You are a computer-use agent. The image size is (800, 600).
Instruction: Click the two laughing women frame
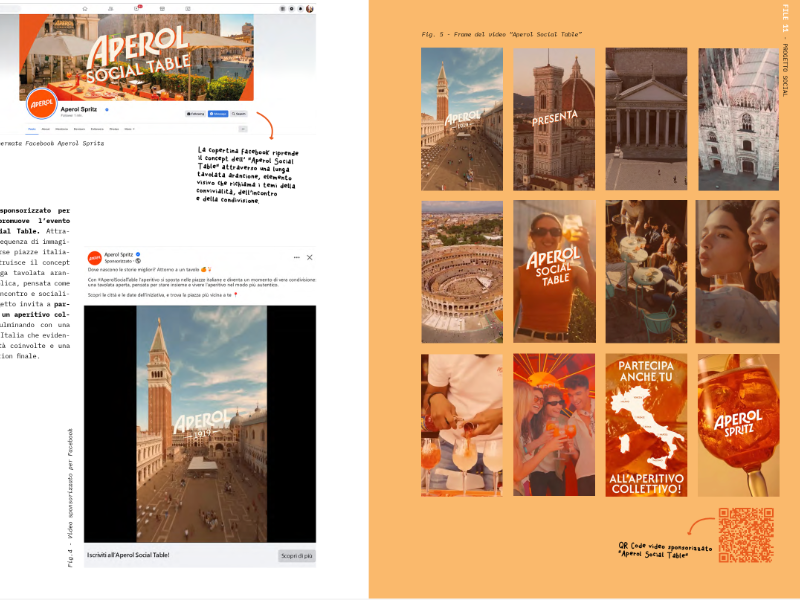(x=738, y=271)
